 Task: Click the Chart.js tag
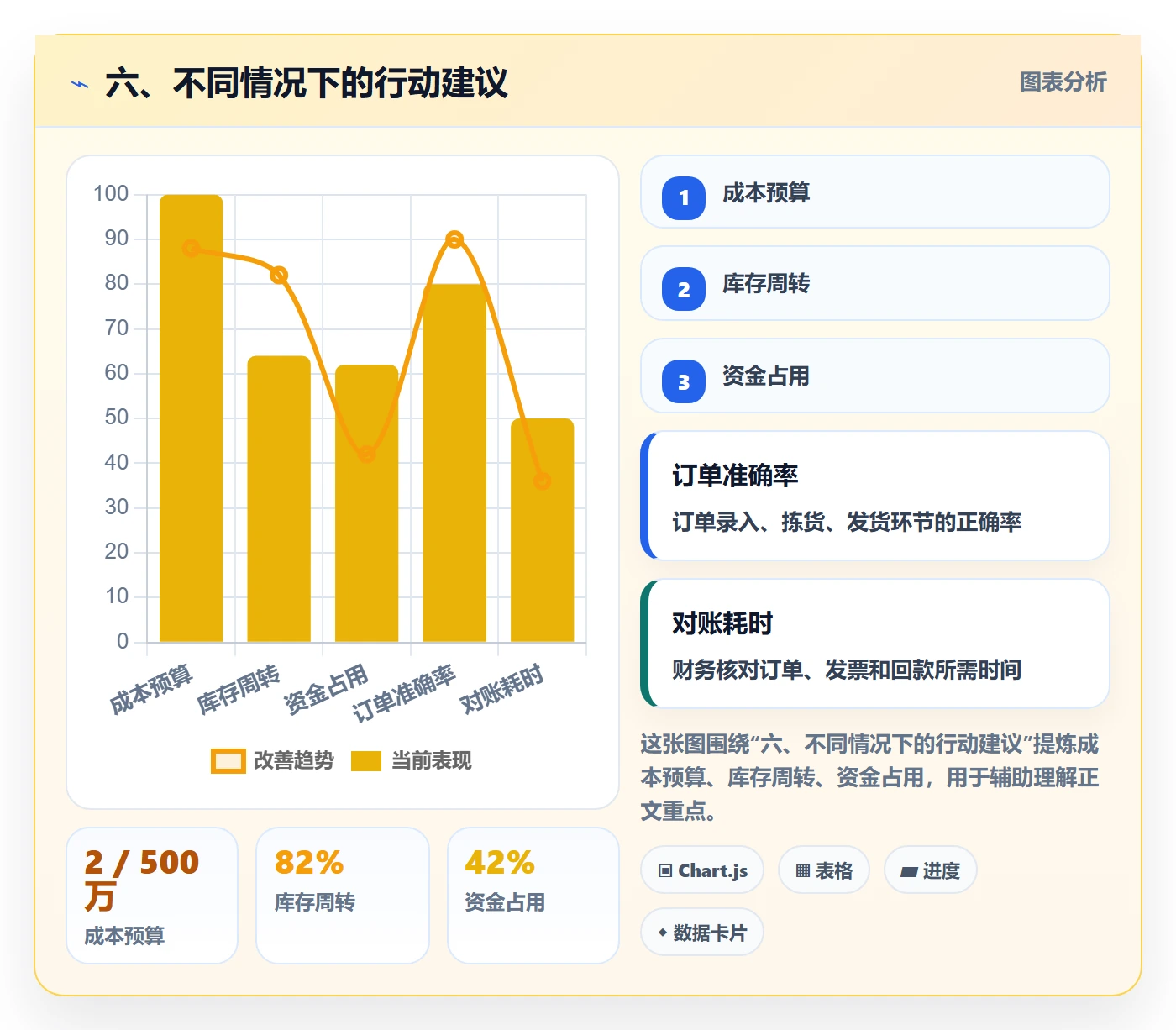[x=702, y=870]
